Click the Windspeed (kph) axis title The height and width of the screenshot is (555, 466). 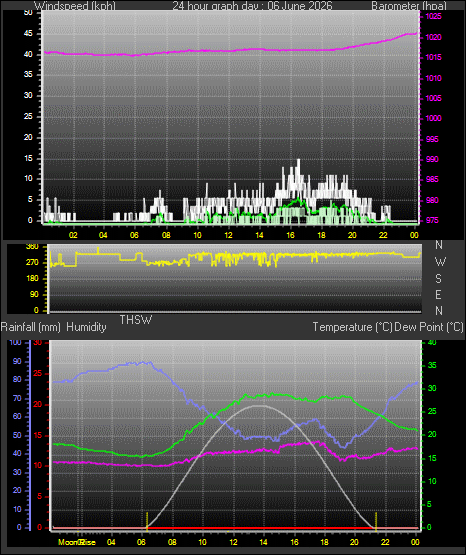[x=75, y=5]
